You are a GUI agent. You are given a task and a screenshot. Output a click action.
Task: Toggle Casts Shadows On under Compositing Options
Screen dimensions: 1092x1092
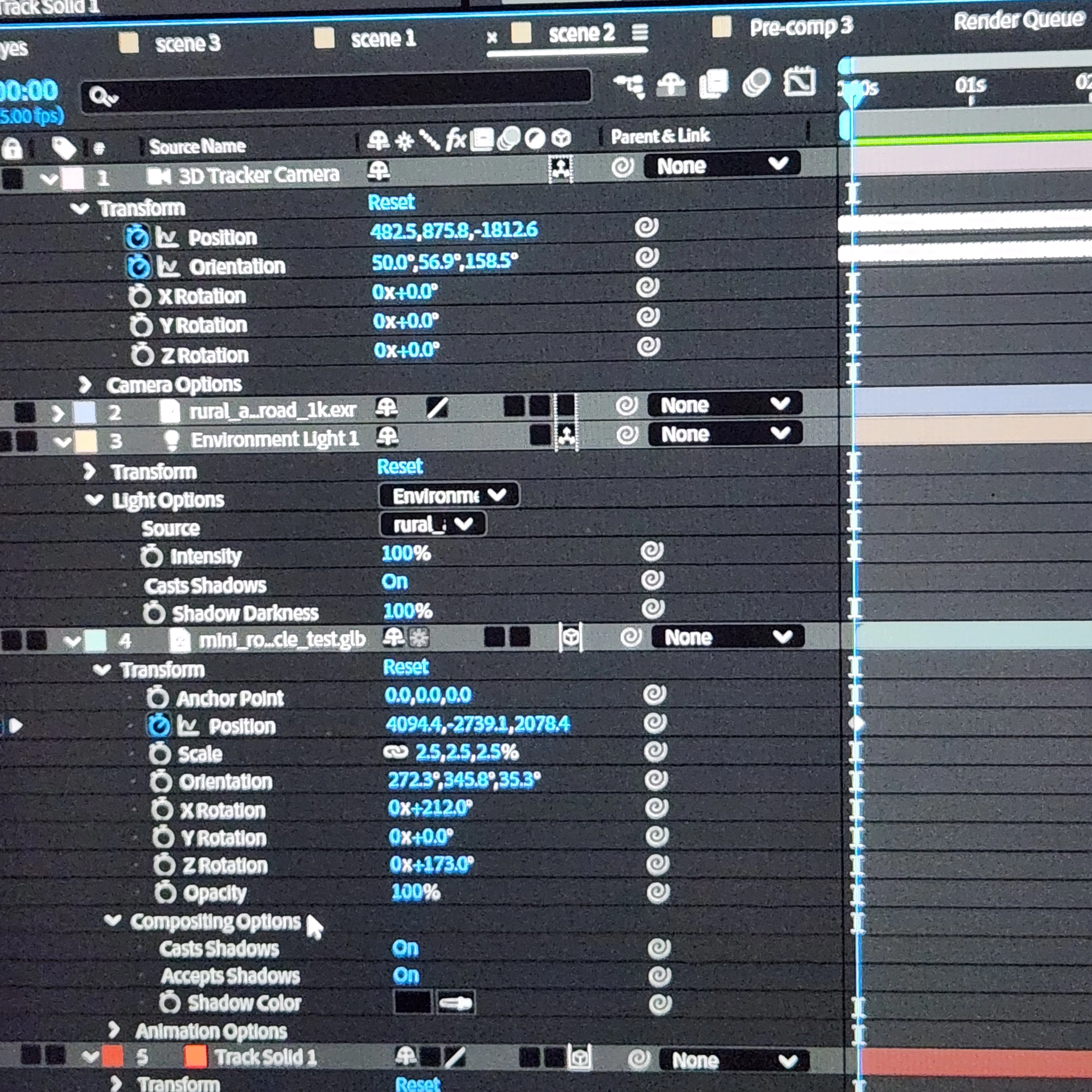(x=405, y=949)
